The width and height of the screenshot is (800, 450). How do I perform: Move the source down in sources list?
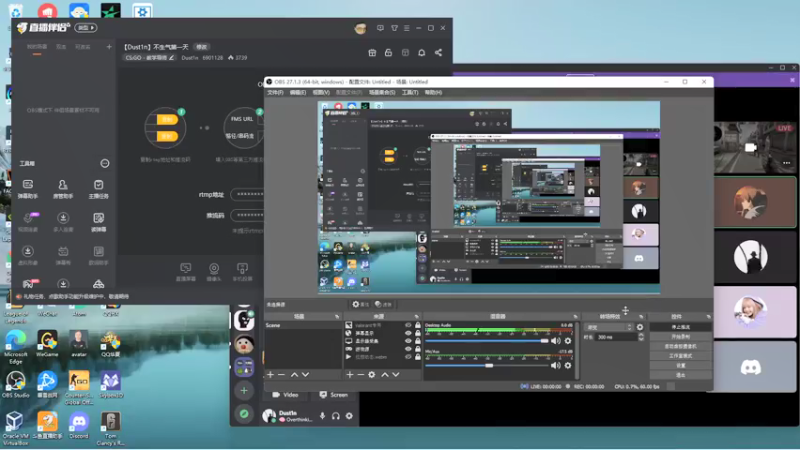click(395, 374)
